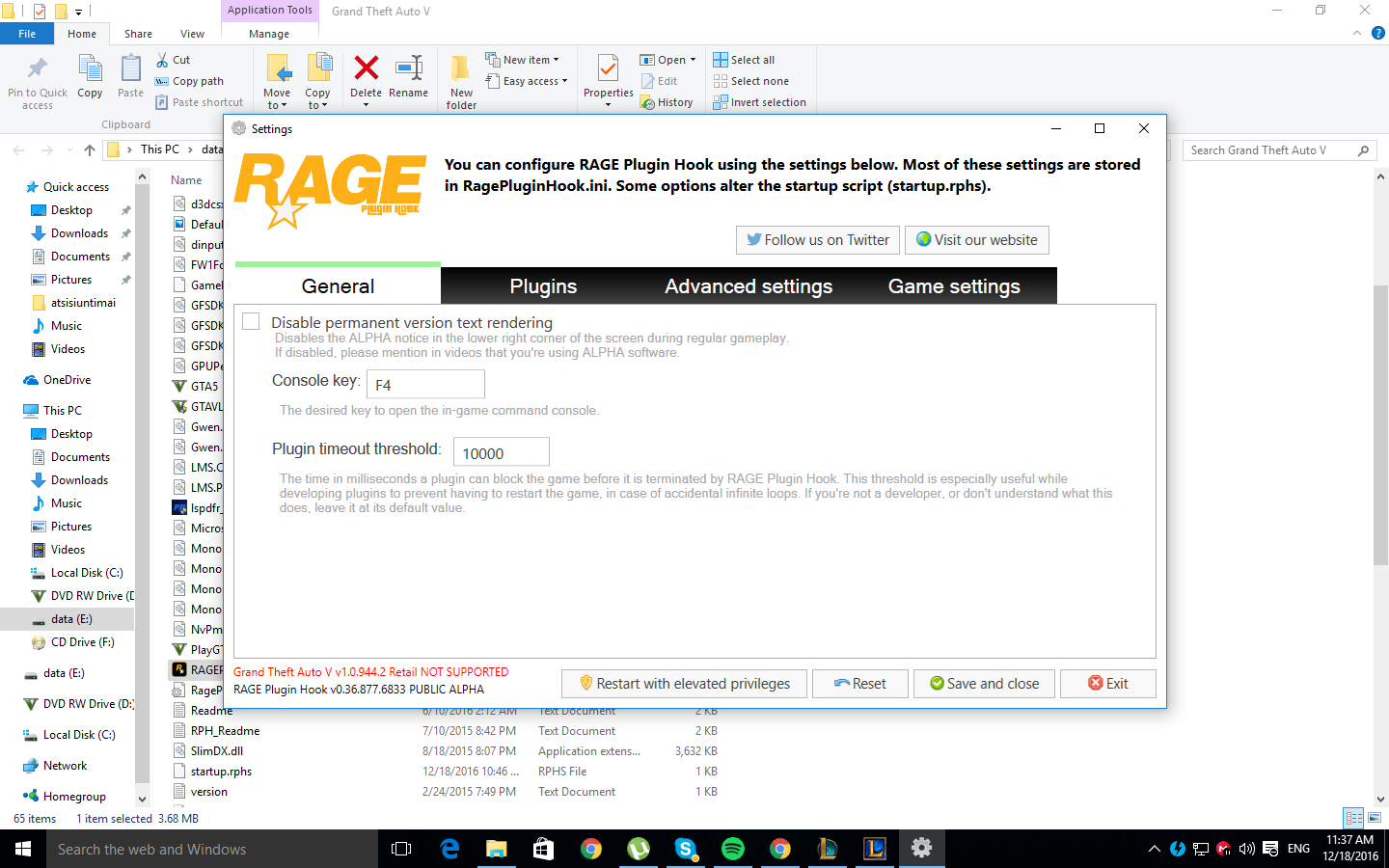
Task: Switch Explorer to details view layout
Action: pyautogui.click(x=1354, y=818)
